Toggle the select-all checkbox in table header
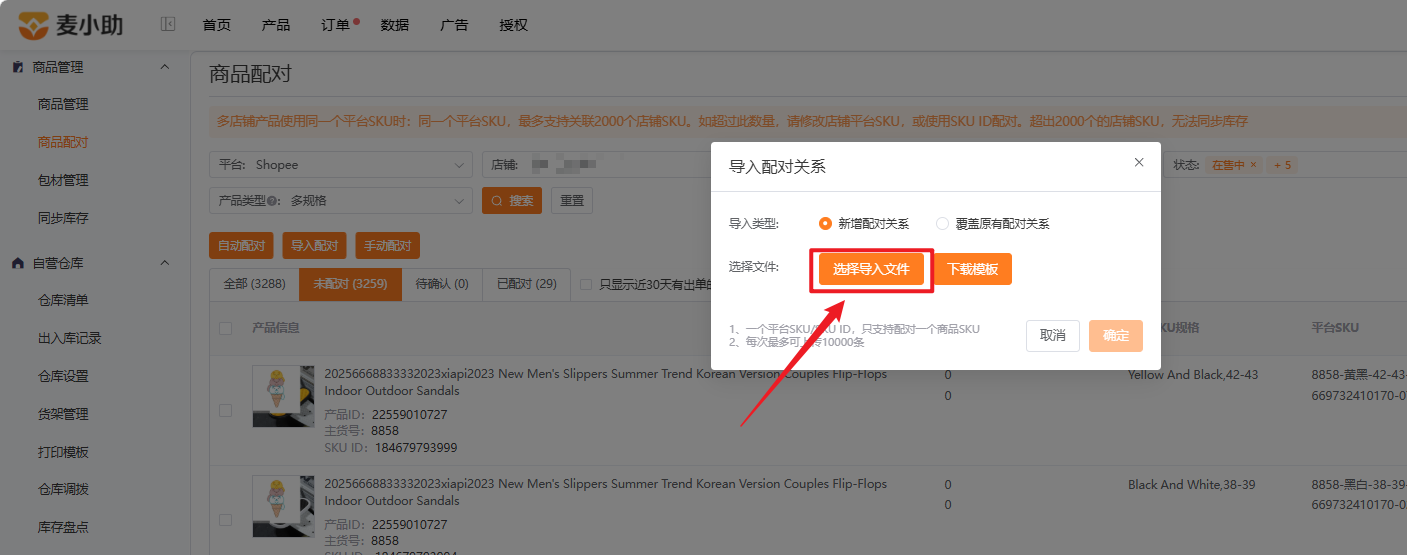Image resolution: width=1407 pixels, height=555 pixels. (x=225, y=328)
